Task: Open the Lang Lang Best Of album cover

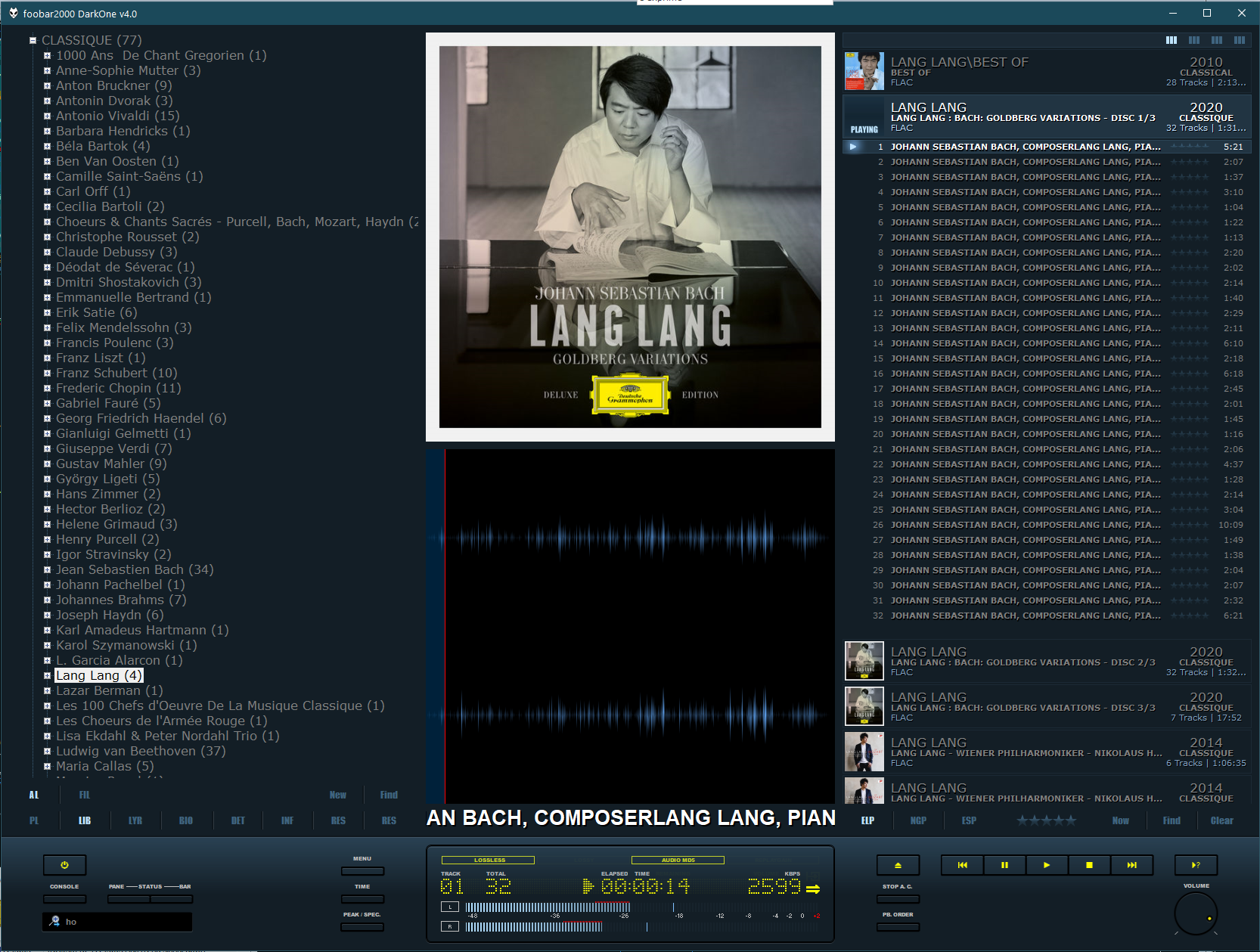Action: pyautogui.click(x=864, y=71)
